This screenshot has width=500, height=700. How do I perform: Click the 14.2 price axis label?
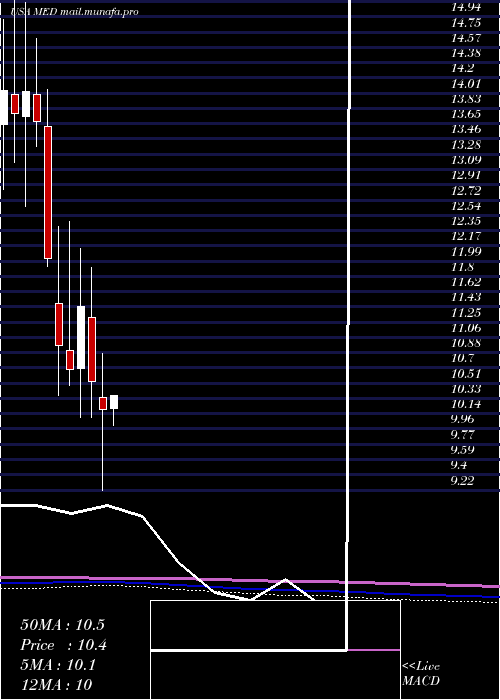point(462,68)
